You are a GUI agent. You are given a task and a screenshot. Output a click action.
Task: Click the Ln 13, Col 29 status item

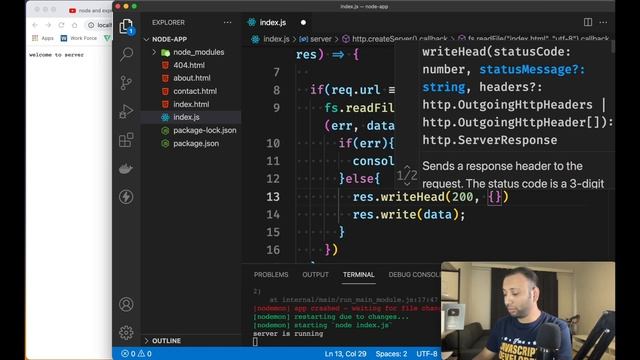click(x=345, y=354)
